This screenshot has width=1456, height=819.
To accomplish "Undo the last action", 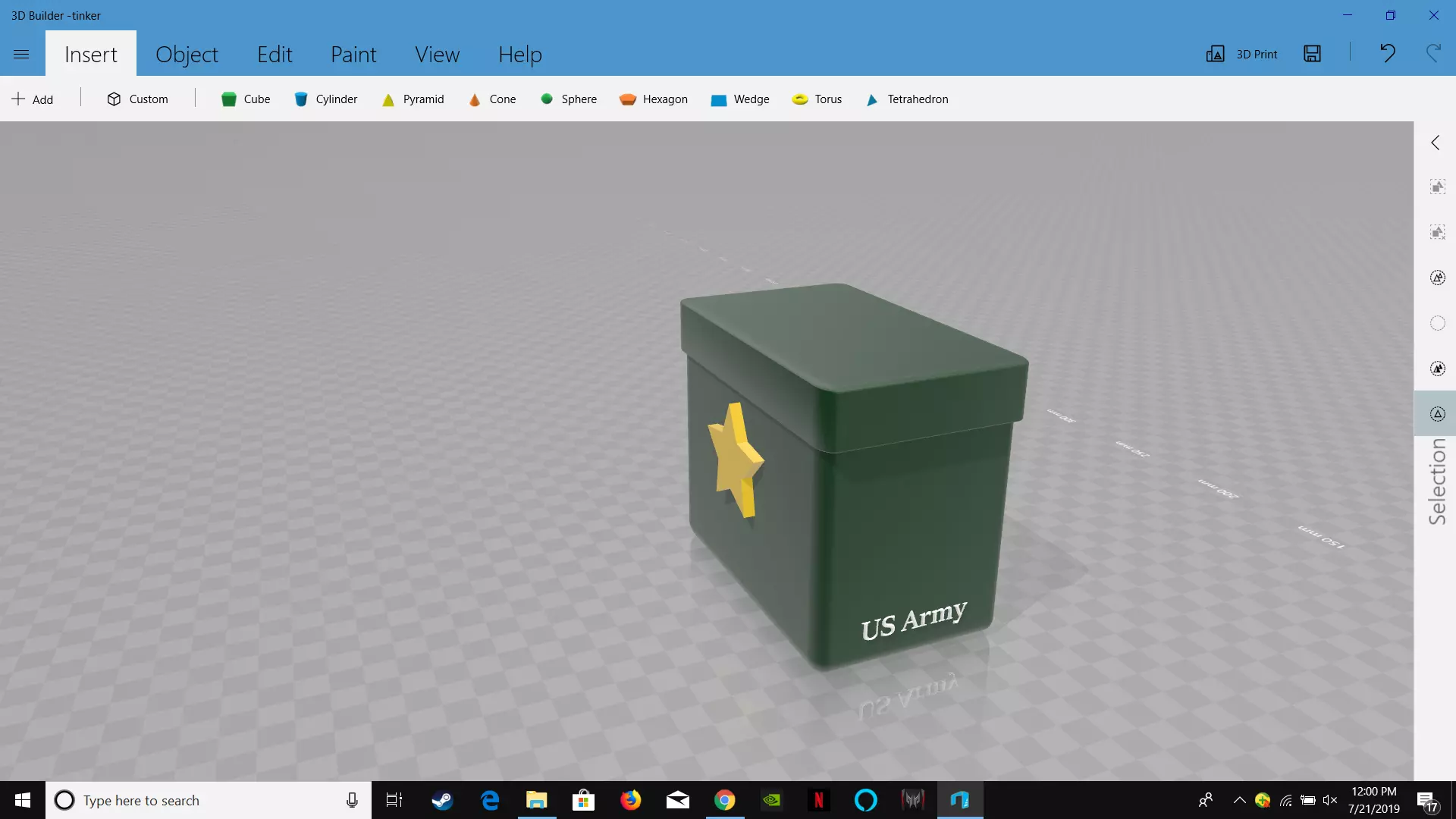I will click(x=1388, y=53).
